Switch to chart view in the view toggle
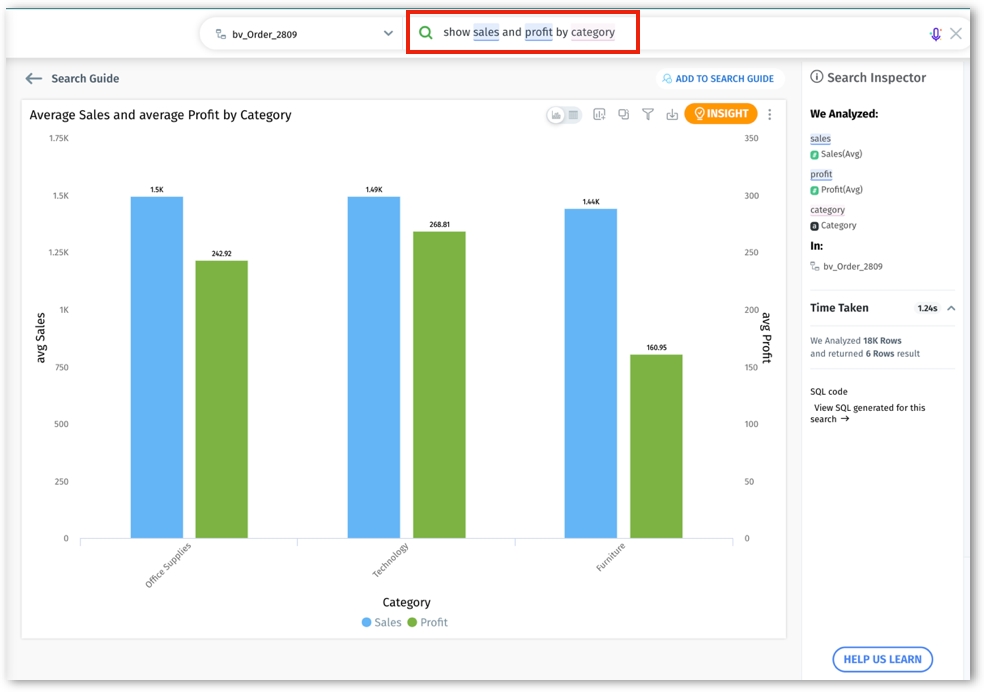The image size is (984, 692). click(557, 115)
